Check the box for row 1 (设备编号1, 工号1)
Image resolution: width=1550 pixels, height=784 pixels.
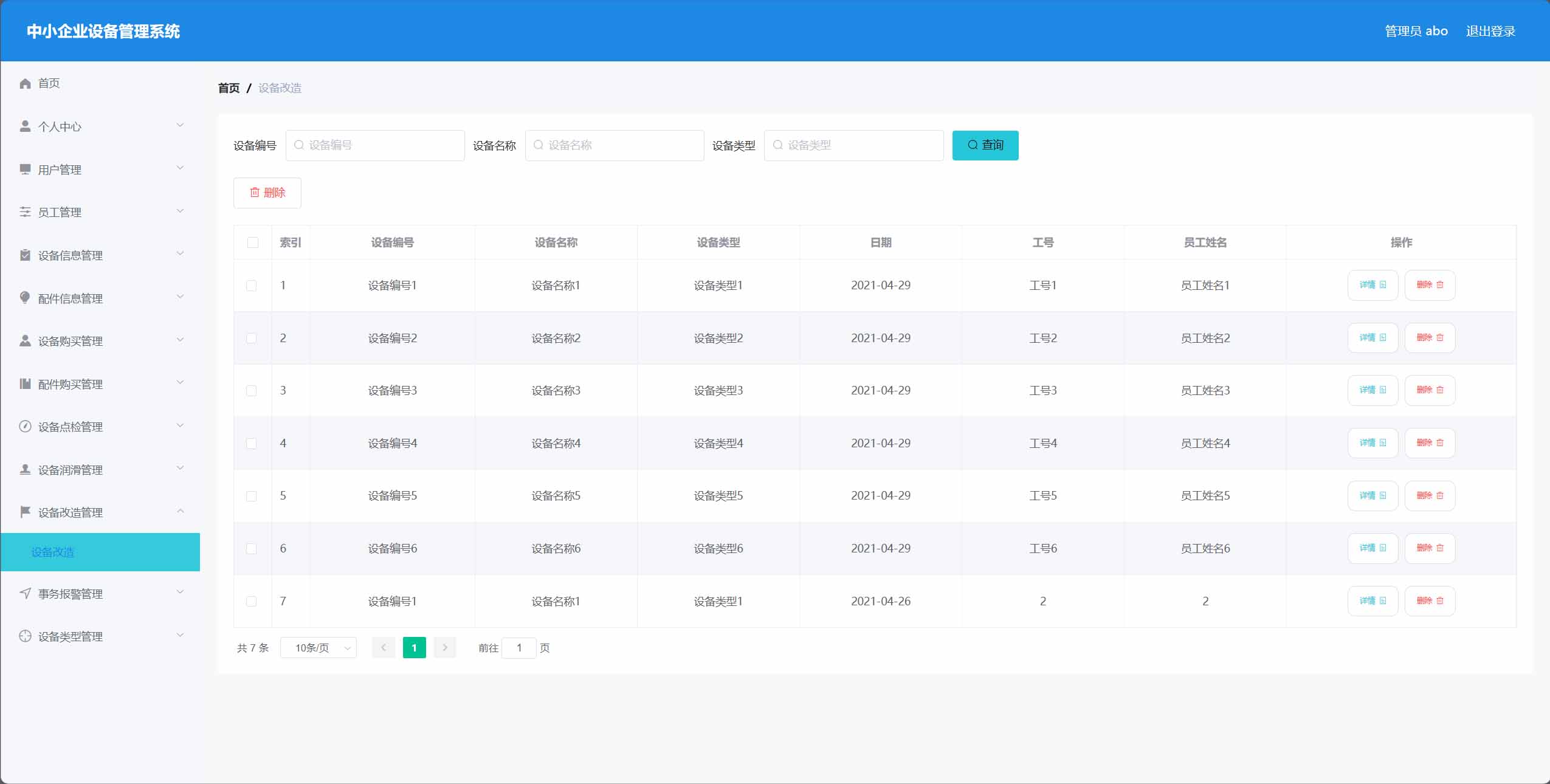[251, 286]
